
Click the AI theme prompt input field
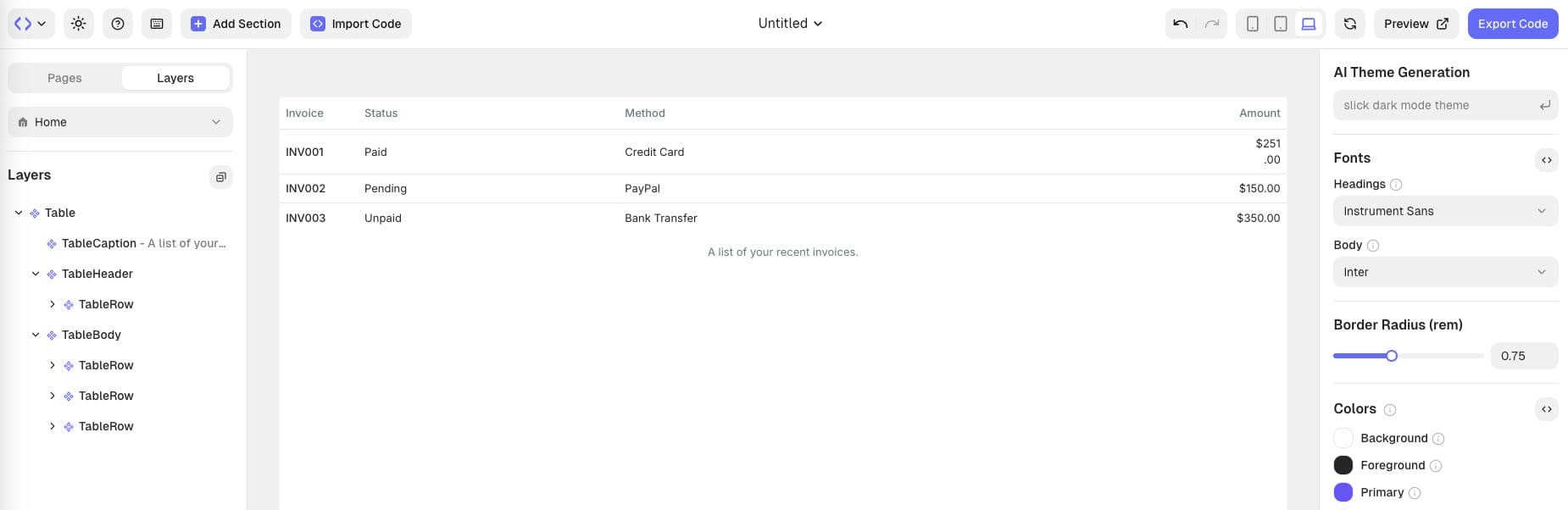(1437, 105)
